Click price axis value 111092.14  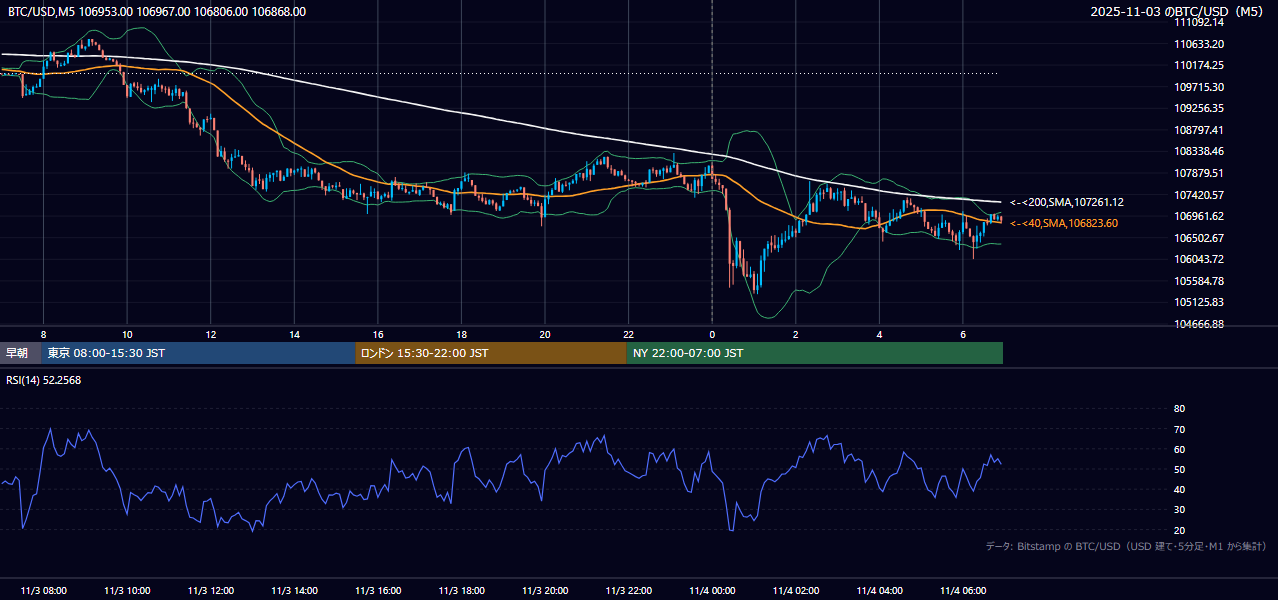point(1199,22)
